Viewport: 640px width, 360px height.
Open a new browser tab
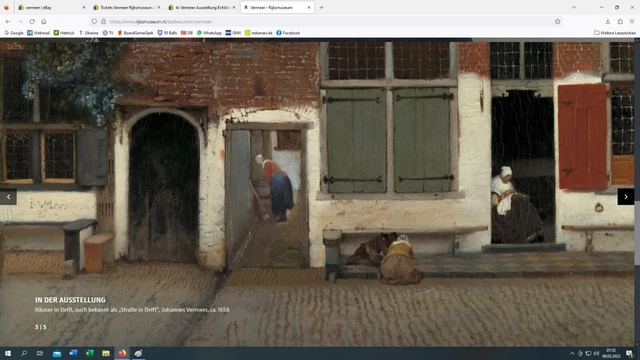321,7
